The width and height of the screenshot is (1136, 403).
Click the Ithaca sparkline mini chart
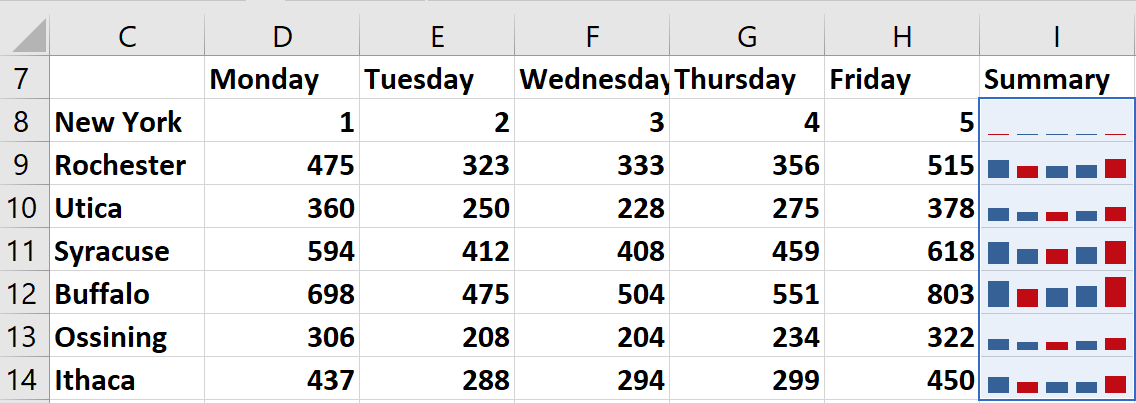1057,381
